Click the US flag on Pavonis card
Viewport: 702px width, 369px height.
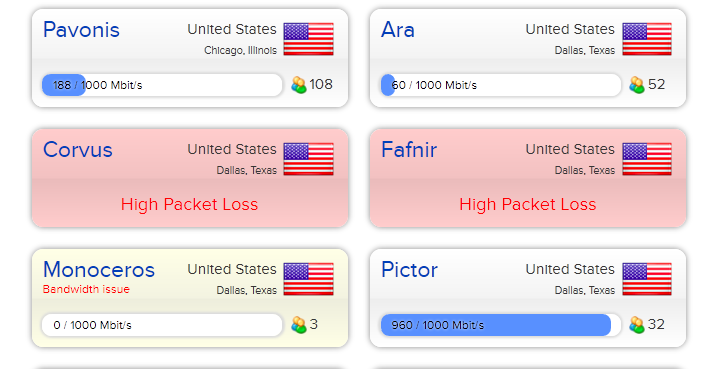pos(308,39)
